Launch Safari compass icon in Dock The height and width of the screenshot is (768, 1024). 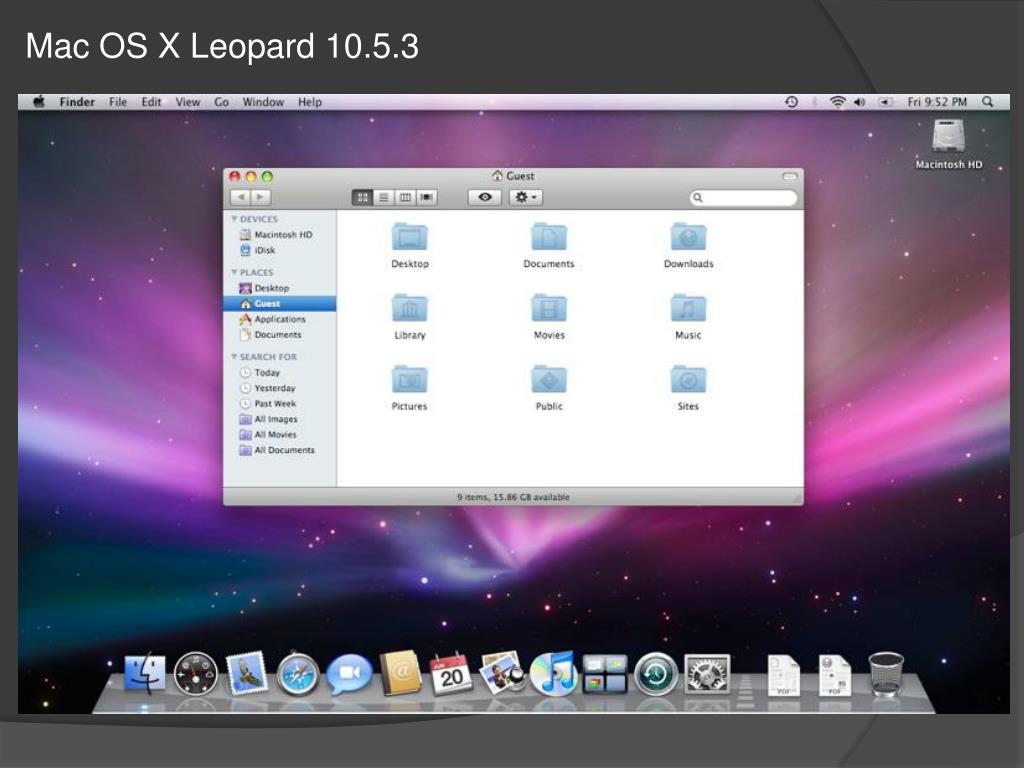tap(298, 674)
